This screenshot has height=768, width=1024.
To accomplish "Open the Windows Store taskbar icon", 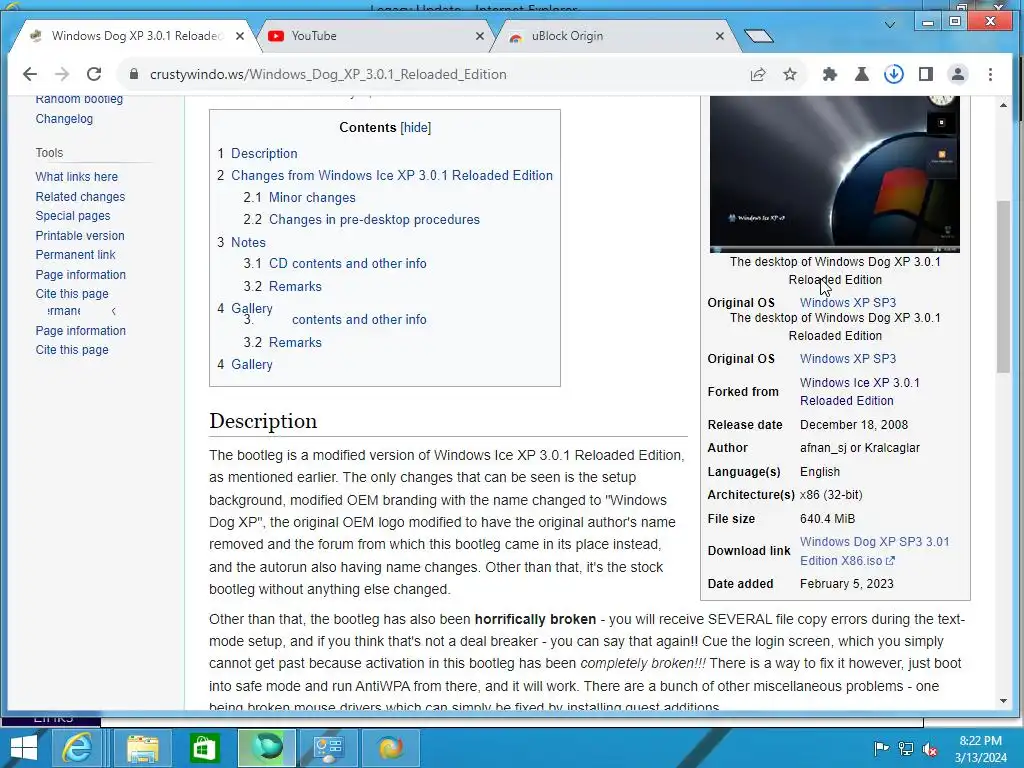I will coord(204,748).
